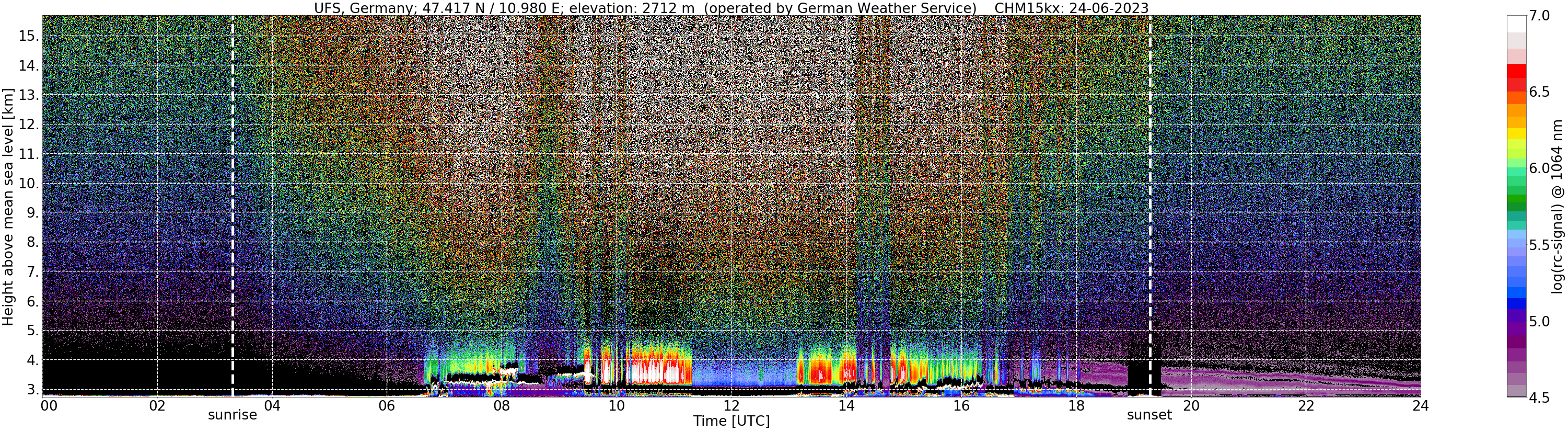Click the '16' tick on the time axis
Viewport: 1568px width, 431px height.
(x=961, y=405)
